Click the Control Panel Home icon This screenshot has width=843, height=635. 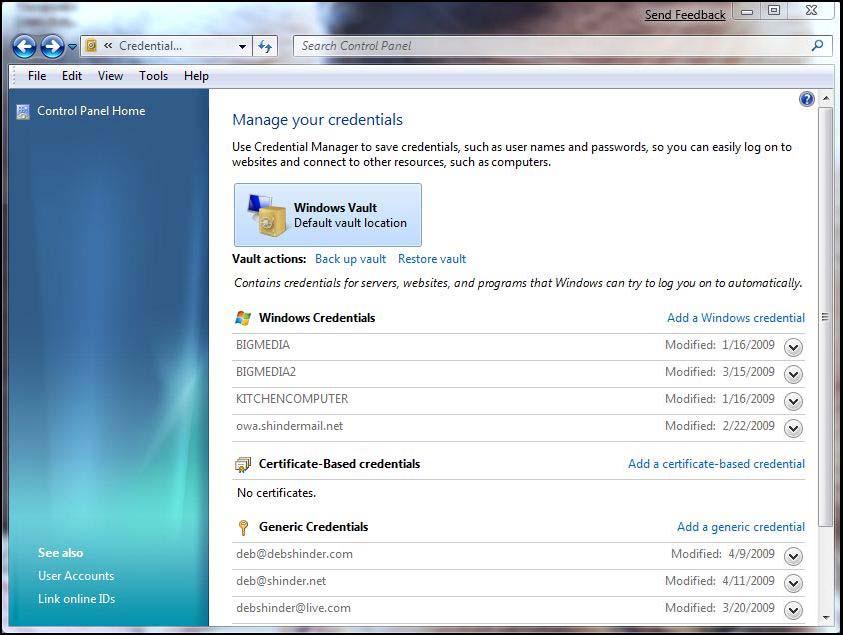point(23,112)
